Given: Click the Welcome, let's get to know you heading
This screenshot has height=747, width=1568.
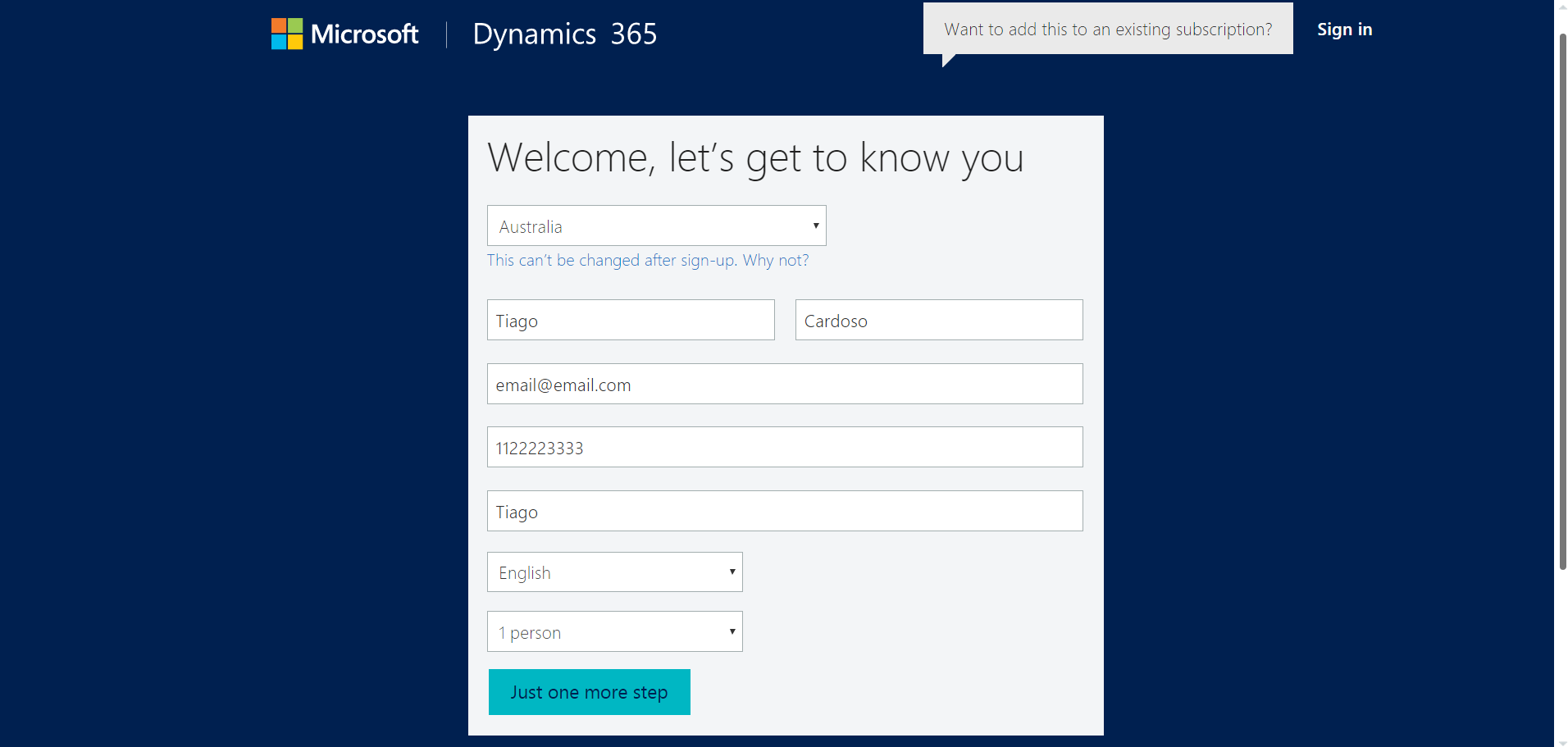Looking at the screenshot, I should 754,157.
